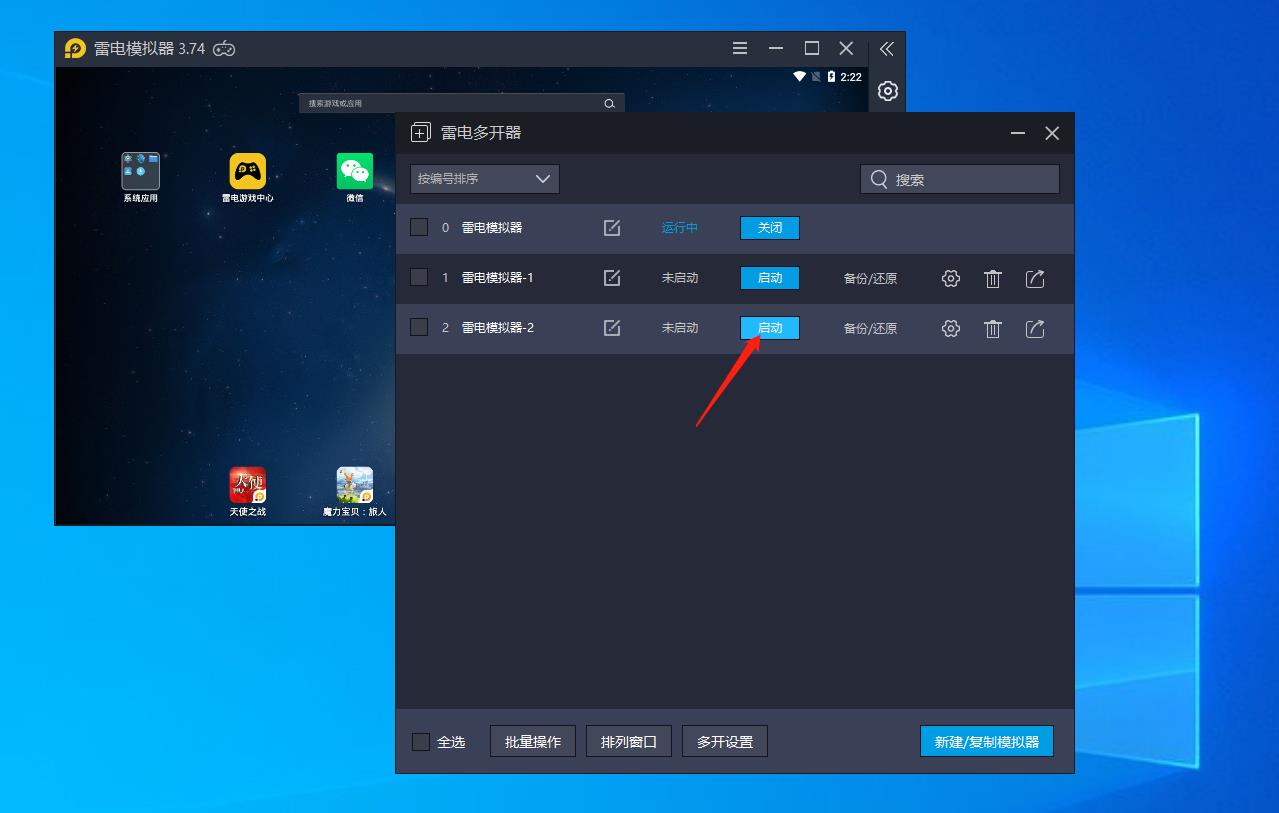The height and width of the screenshot is (813, 1279).
Task: Open the 雷电游戏中心 game center app
Action: 247,172
